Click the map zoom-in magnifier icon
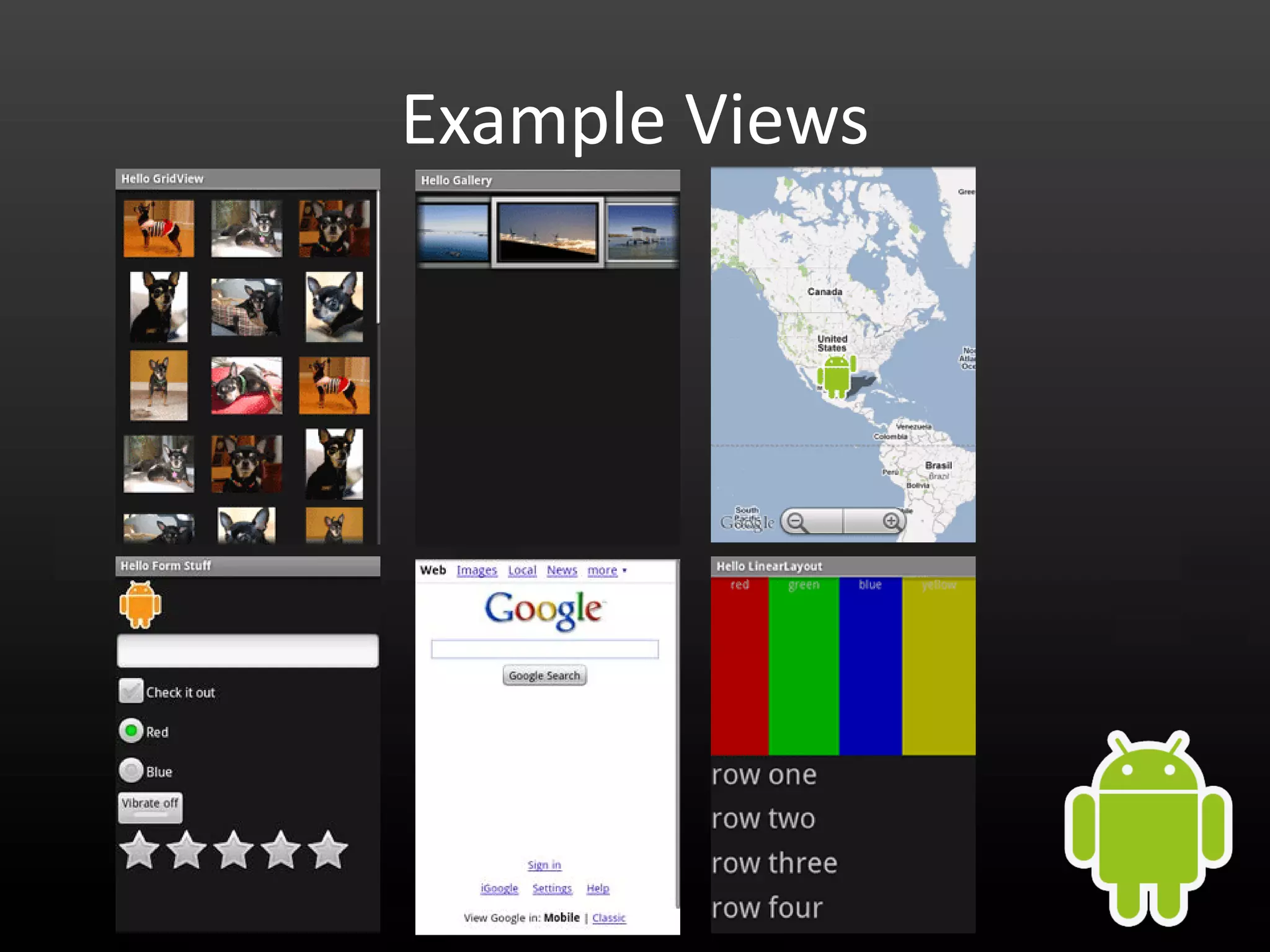The image size is (1270, 952). pos(891,521)
